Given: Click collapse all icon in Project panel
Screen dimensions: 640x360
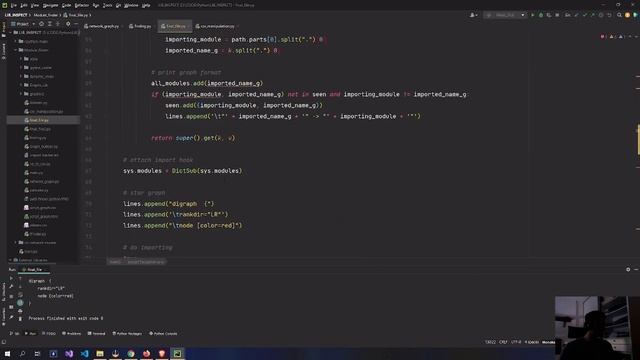Looking at the screenshot, I should 58,24.
